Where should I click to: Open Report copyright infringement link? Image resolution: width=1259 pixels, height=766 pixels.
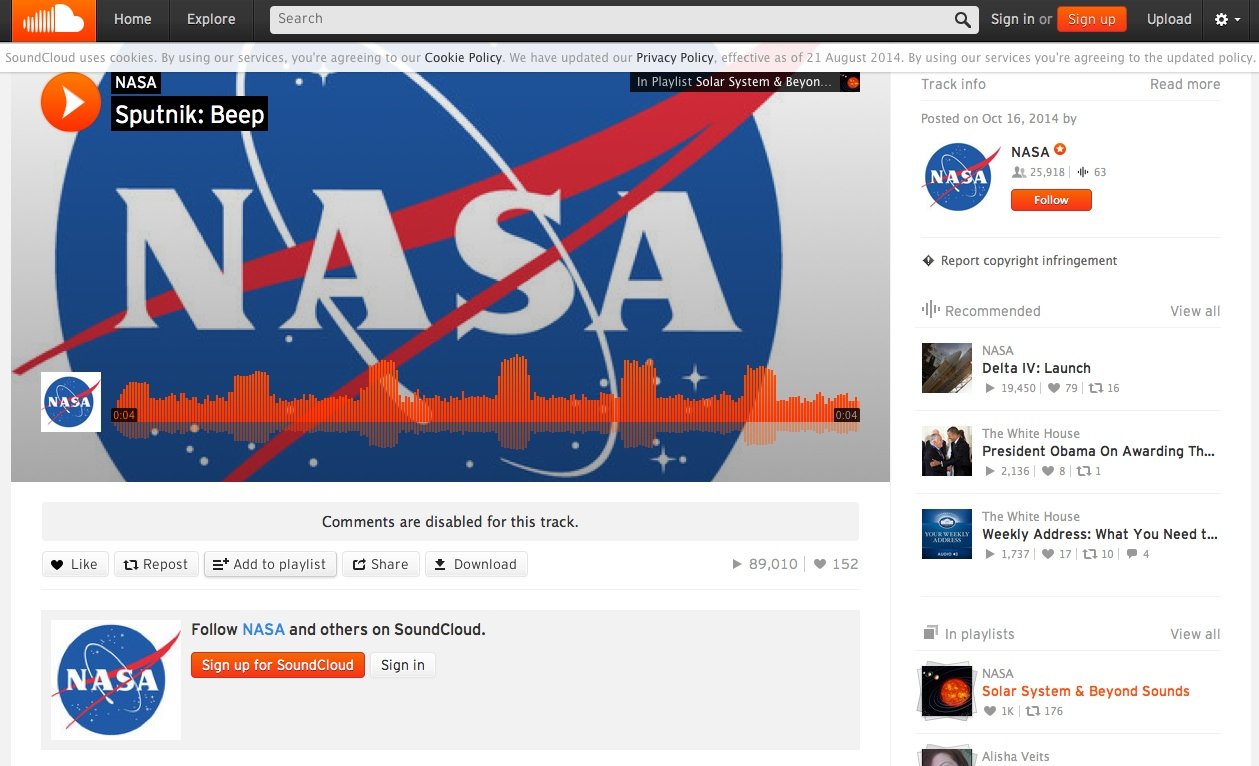click(x=1028, y=261)
